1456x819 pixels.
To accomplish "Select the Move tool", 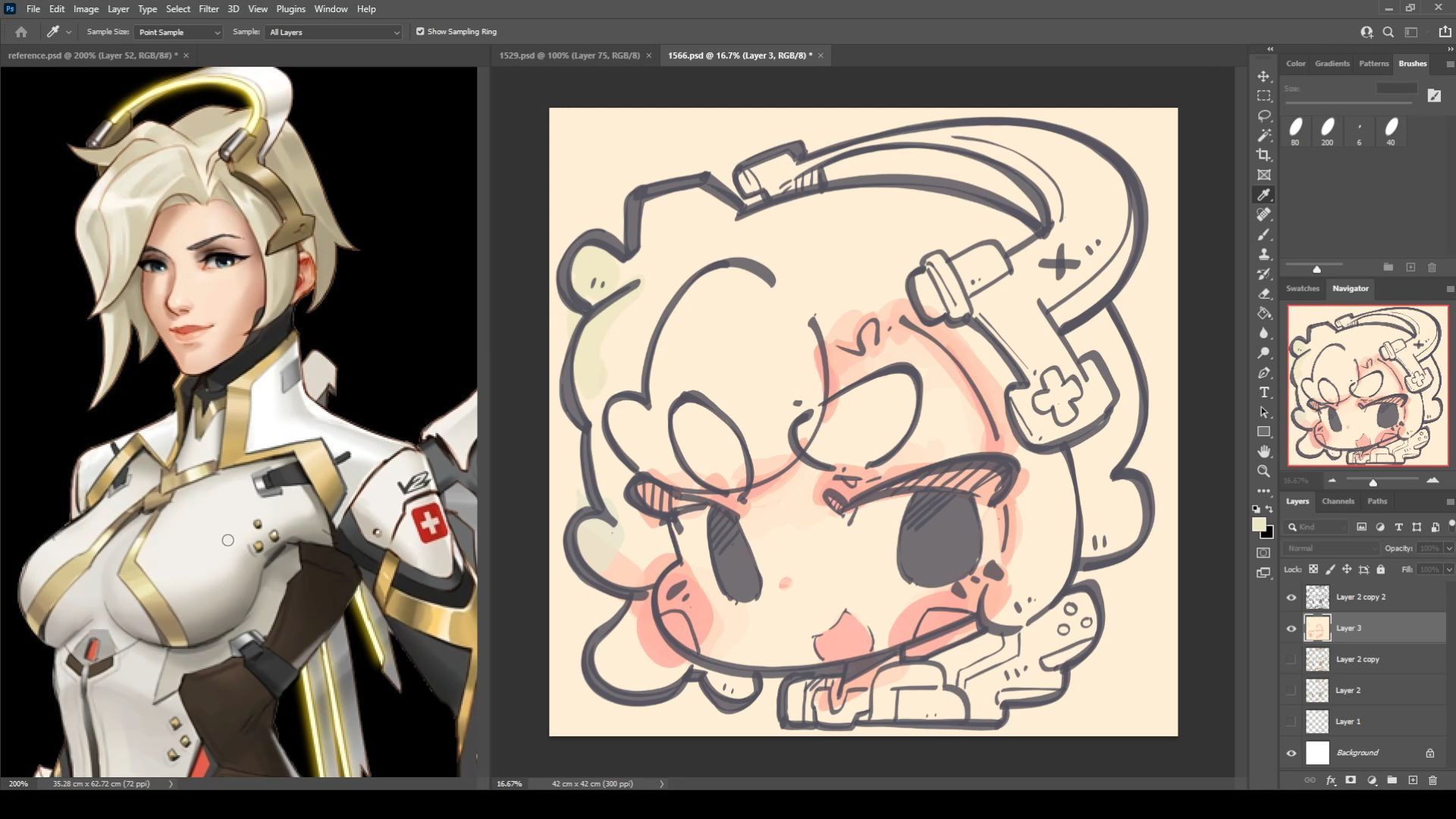I will (1263, 77).
